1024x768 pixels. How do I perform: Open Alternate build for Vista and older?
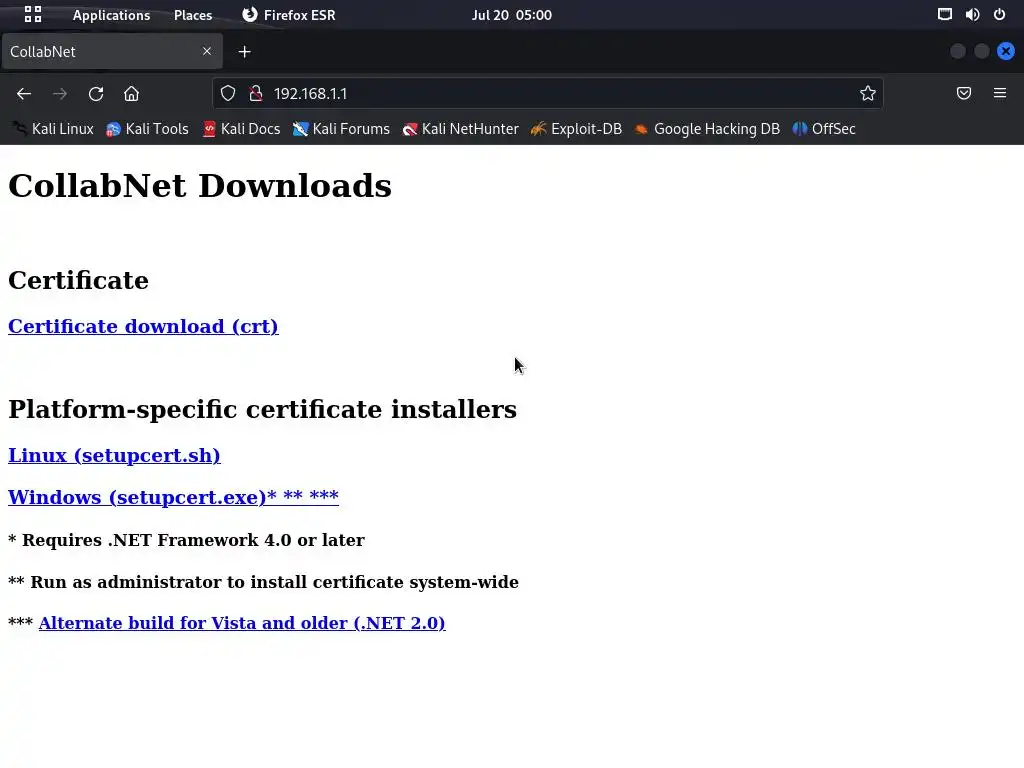(x=242, y=623)
